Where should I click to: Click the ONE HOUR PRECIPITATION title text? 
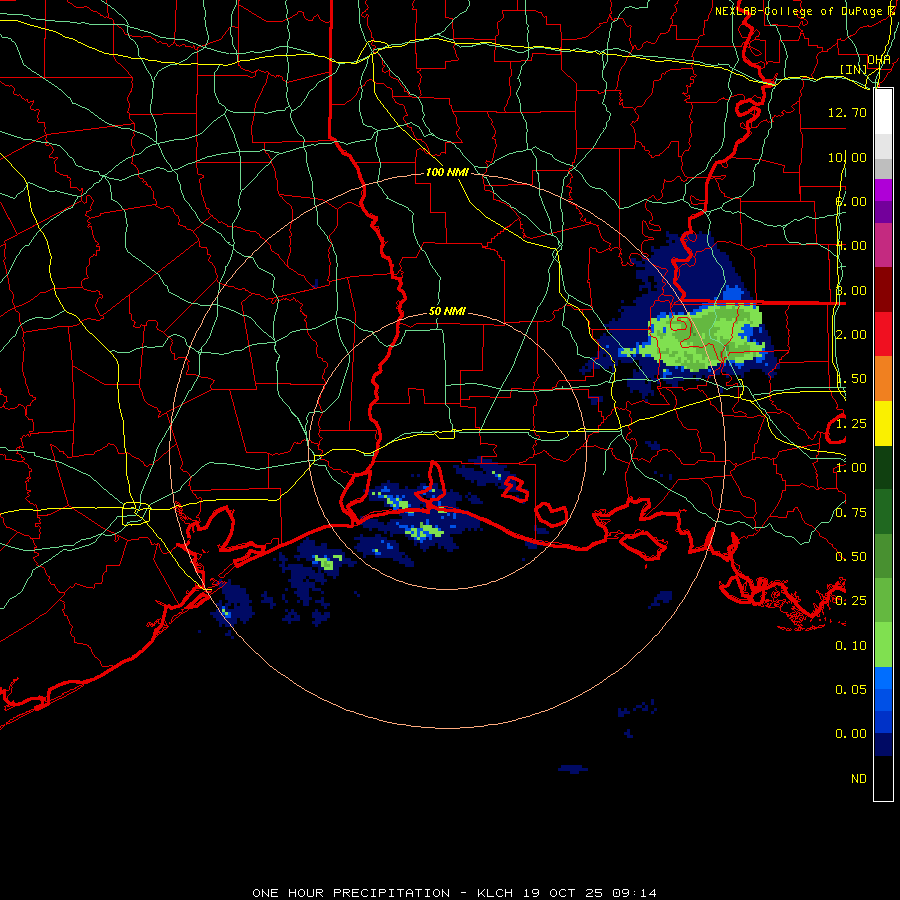tap(351, 893)
